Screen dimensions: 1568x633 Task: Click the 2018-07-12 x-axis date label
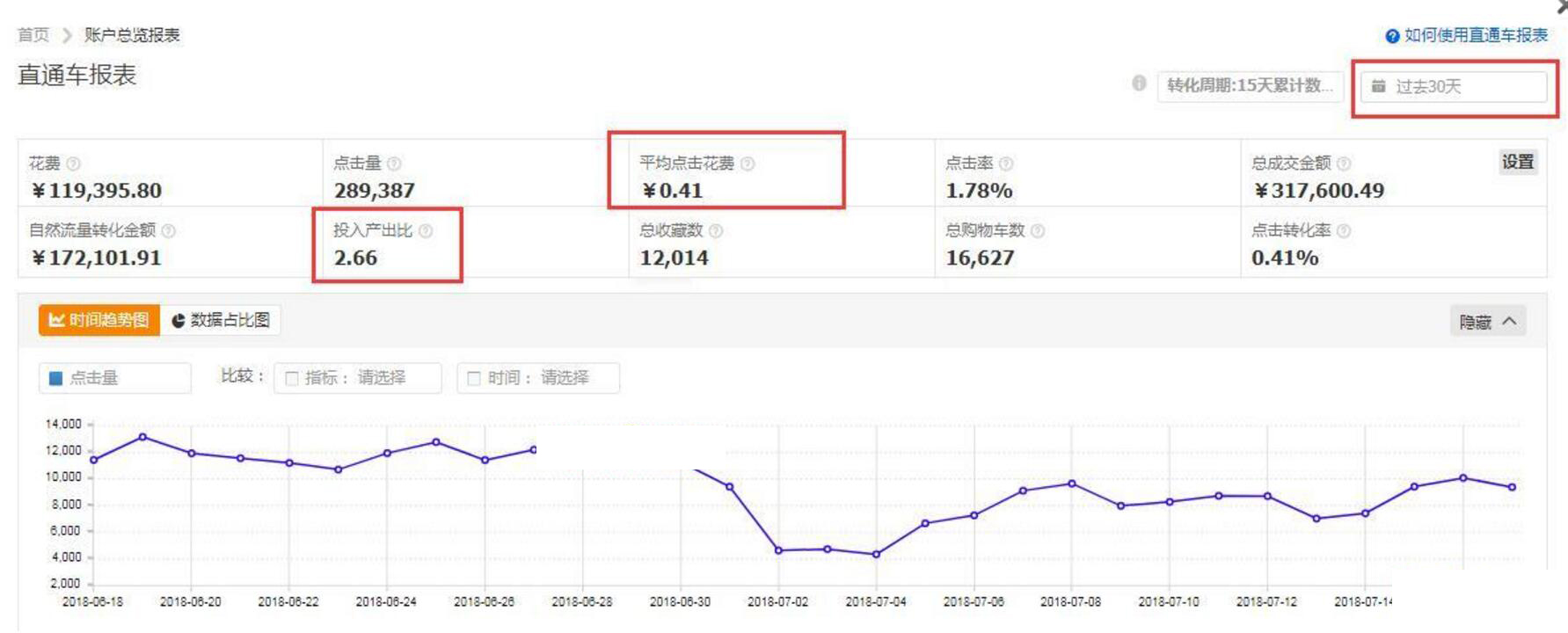[1266, 602]
